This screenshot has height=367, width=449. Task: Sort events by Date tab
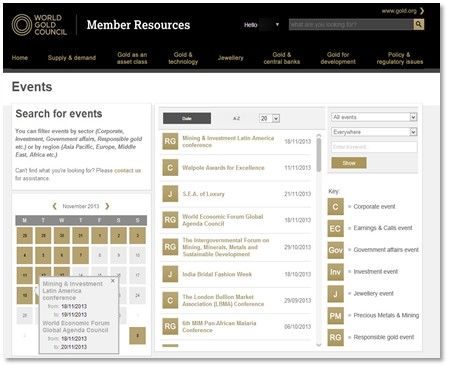187,118
